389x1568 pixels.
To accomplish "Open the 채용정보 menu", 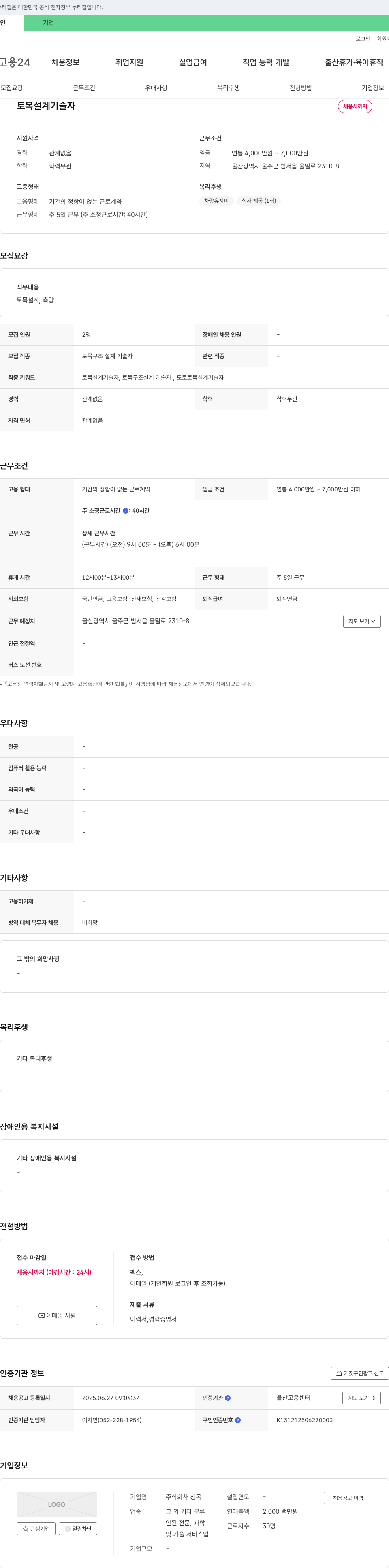I will pyautogui.click(x=66, y=62).
